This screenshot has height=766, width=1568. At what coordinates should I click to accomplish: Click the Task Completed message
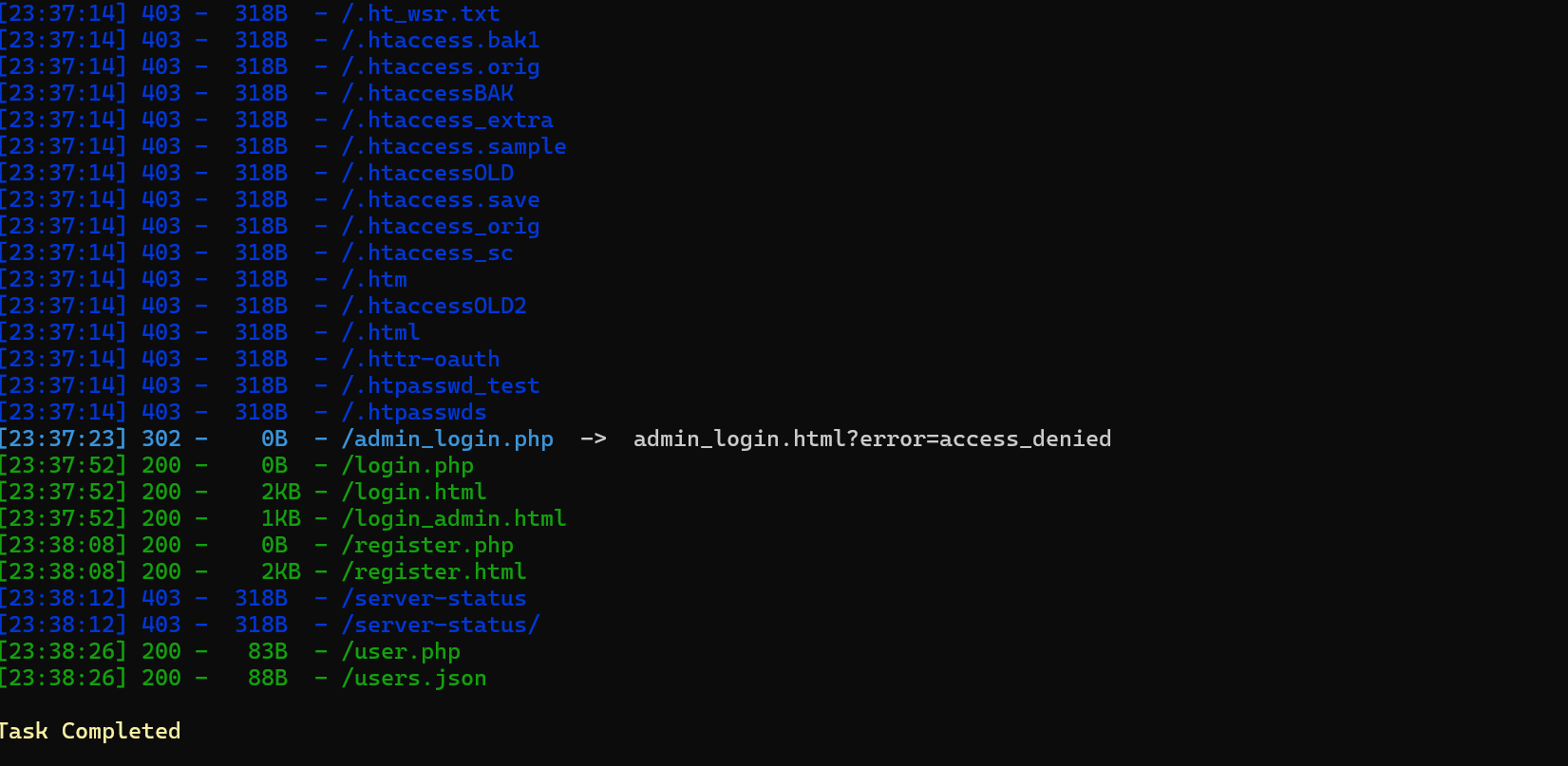point(89,732)
